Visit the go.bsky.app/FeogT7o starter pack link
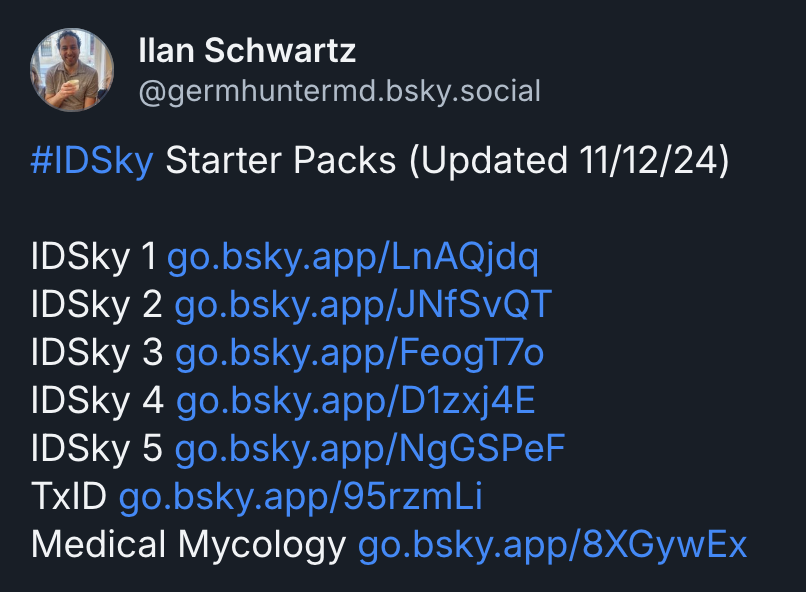Screen dimensions: 806x592 click(360, 353)
